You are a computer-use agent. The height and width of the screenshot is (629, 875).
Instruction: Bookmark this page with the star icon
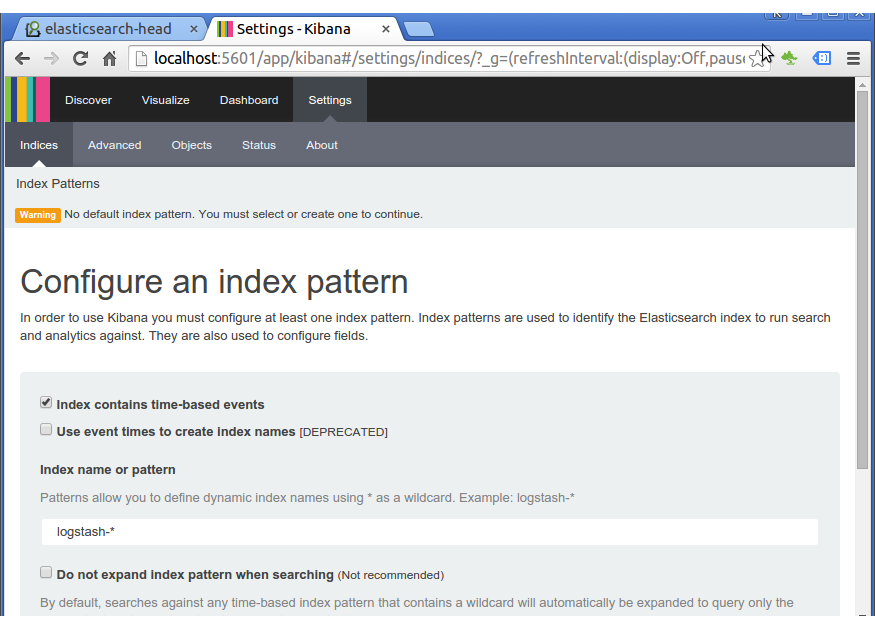pyautogui.click(x=757, y=59)
